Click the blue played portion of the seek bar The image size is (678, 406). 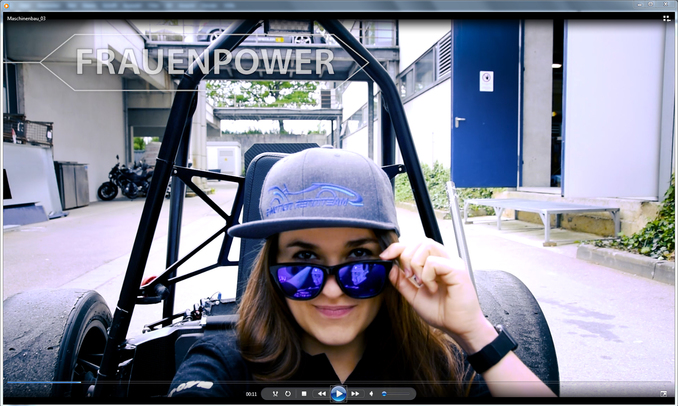40,382
